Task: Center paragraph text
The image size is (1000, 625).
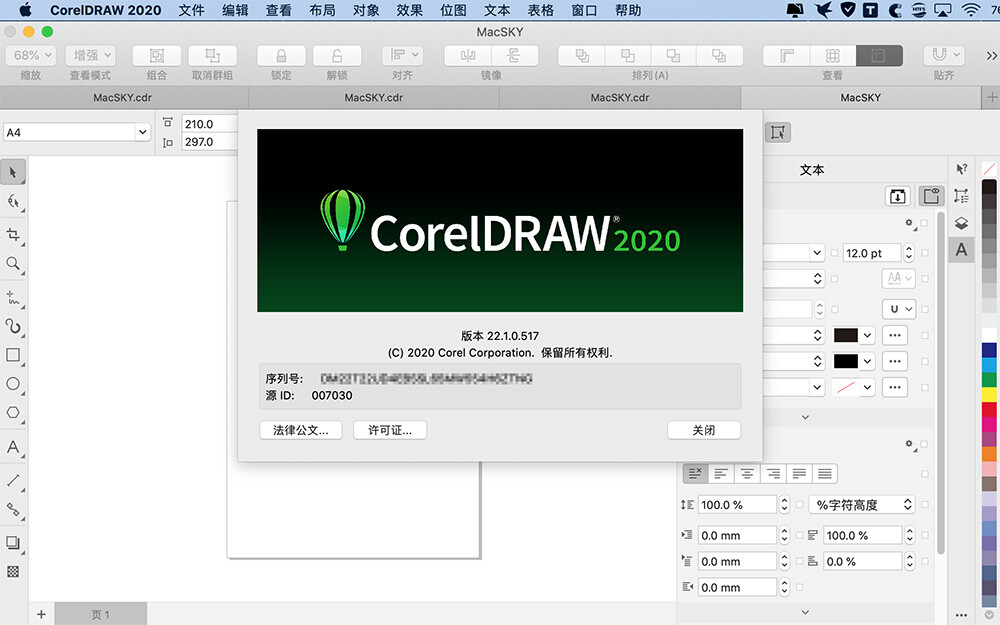Action: tap(747, 473)
